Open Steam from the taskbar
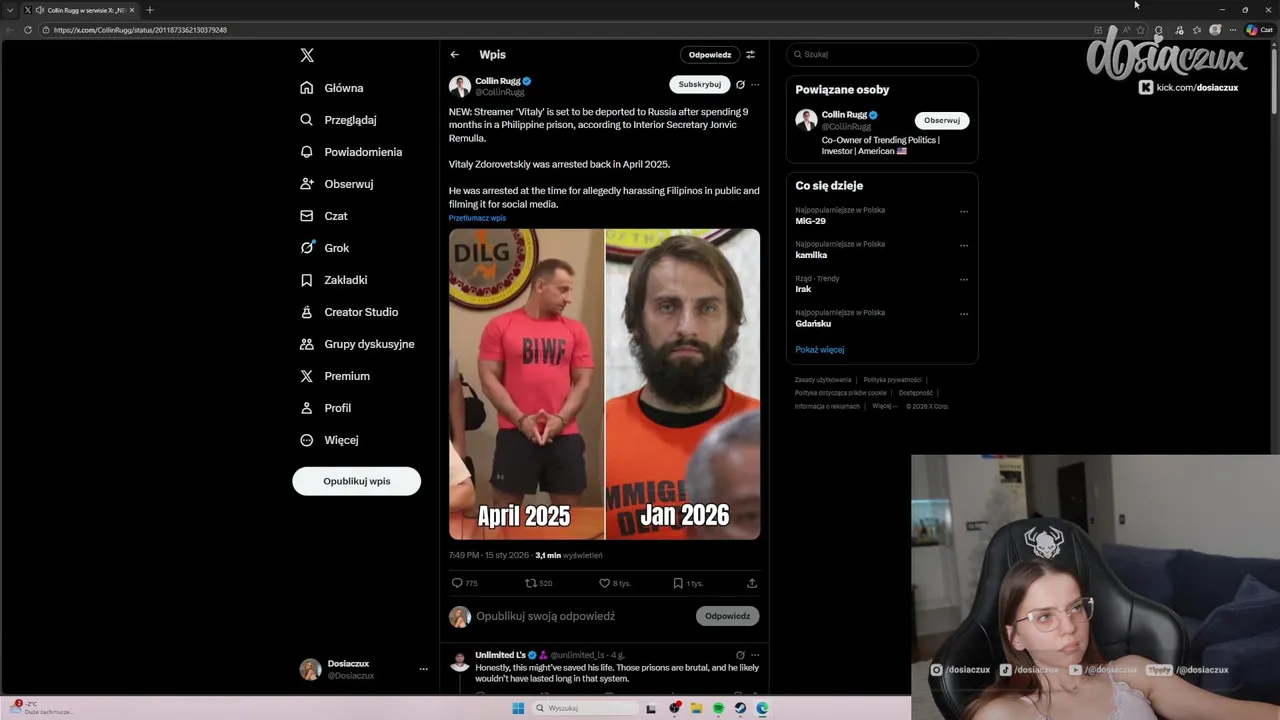 (741, 708)
